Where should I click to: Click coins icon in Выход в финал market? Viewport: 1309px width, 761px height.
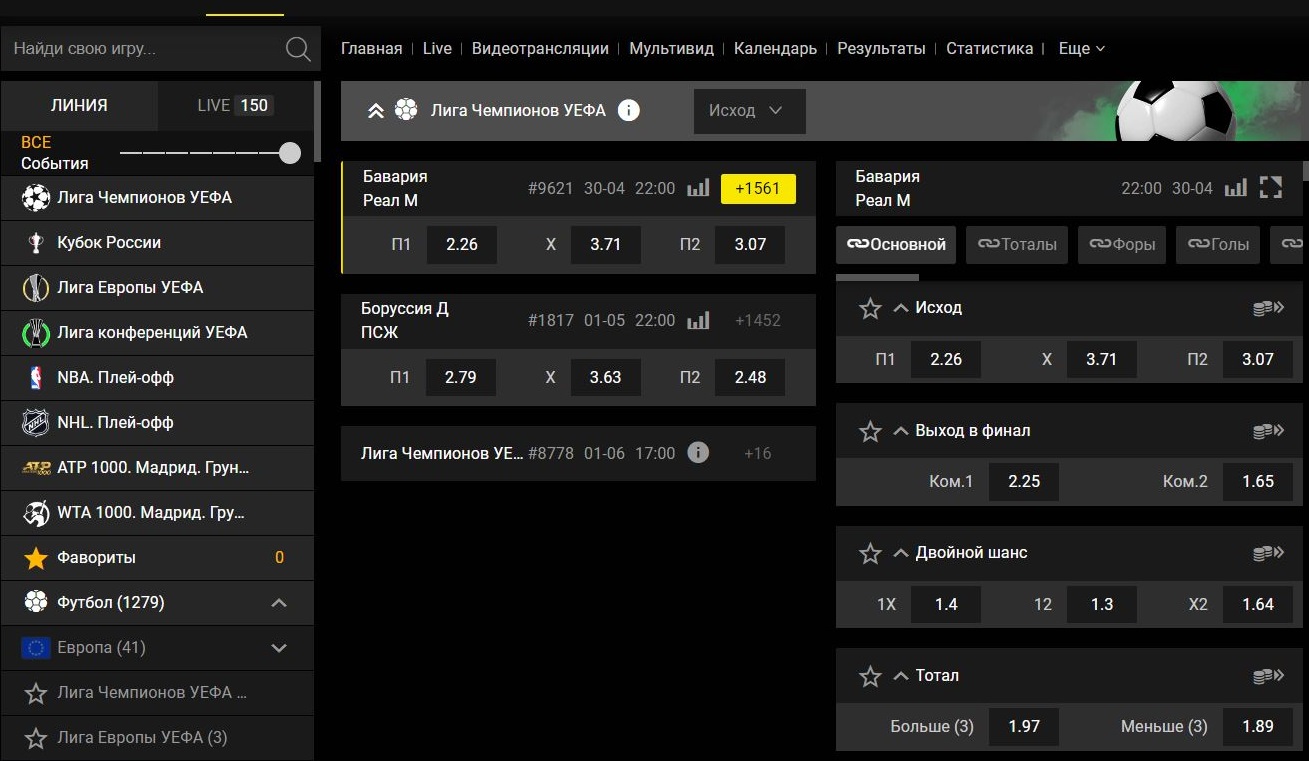pos(1268,431)
